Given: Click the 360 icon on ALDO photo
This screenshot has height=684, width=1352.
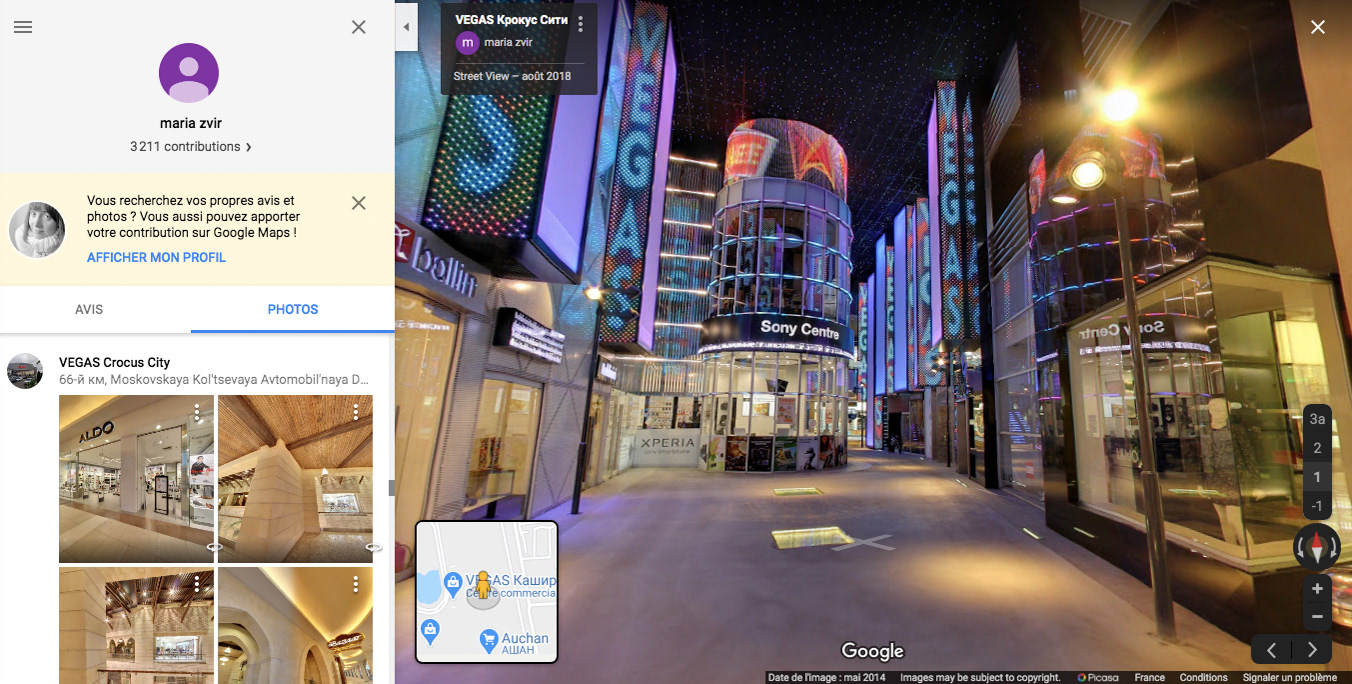Looking at the screenshot, I should (214, 547).
